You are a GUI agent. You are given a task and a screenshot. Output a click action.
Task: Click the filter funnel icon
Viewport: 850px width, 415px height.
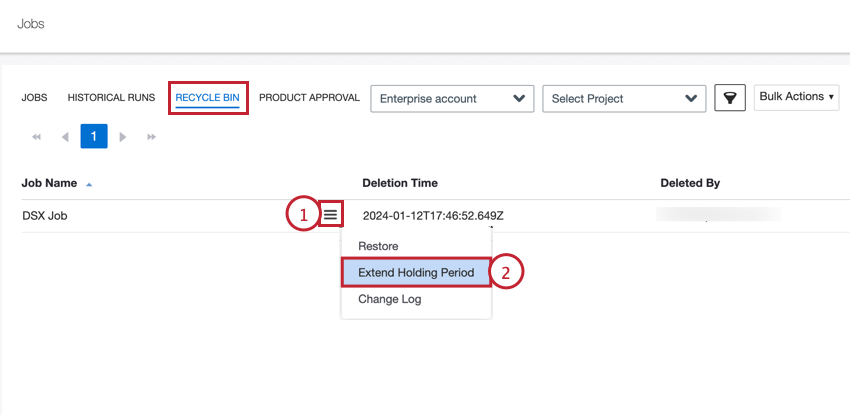click(x=730, y=98)
